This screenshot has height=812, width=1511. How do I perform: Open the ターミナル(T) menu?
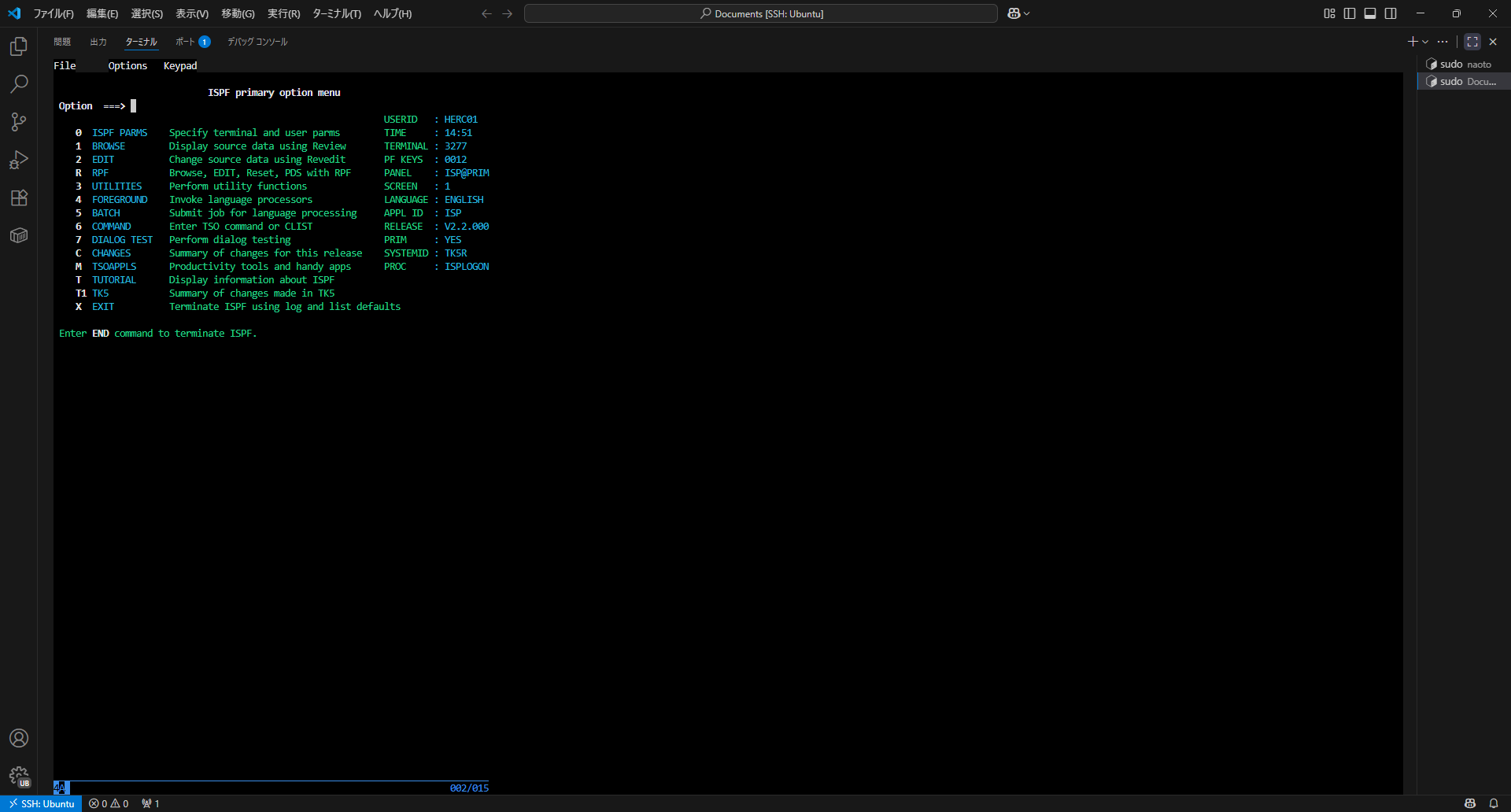(x=337, y=13)
